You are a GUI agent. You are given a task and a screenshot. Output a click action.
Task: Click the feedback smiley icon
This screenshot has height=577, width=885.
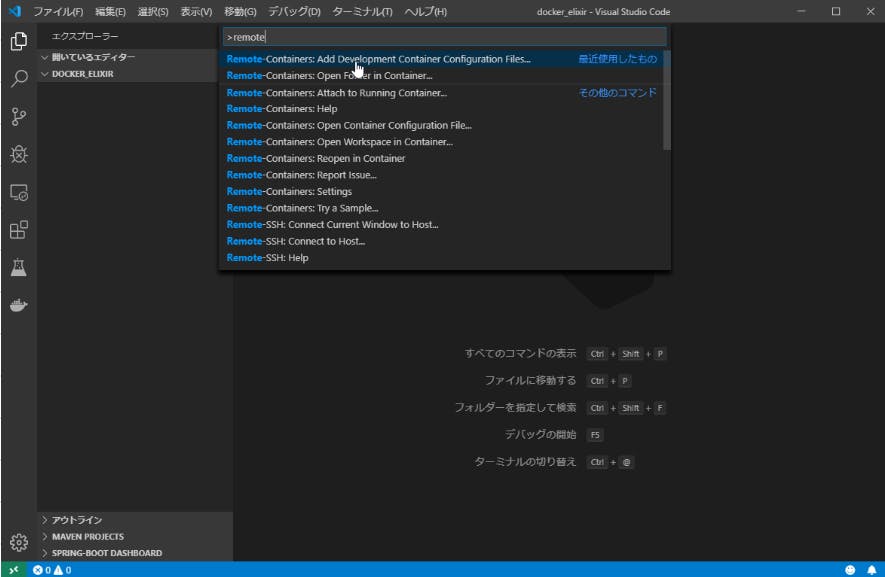[x=850, y=570]
